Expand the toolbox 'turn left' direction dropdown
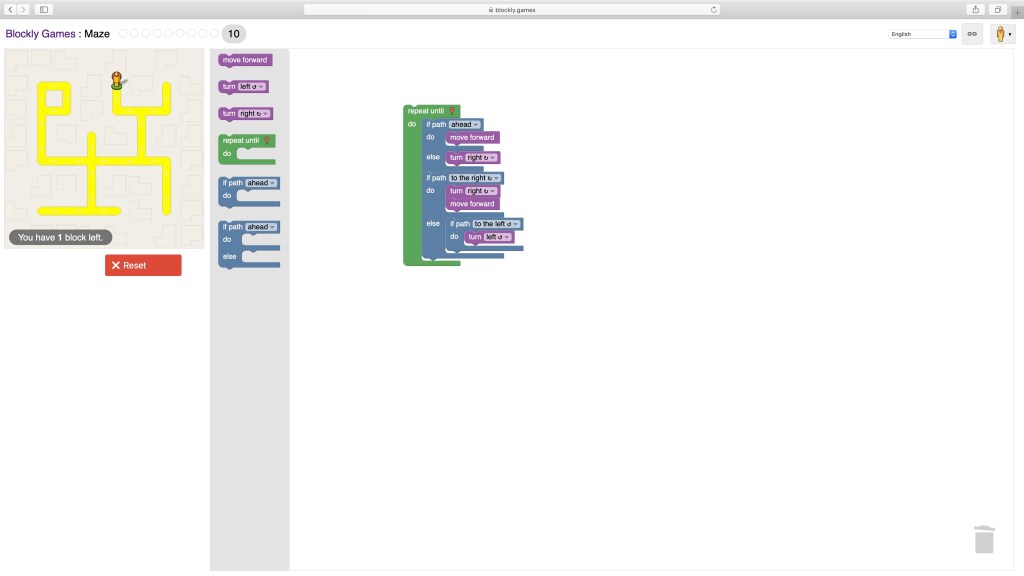 click(253, 87)
